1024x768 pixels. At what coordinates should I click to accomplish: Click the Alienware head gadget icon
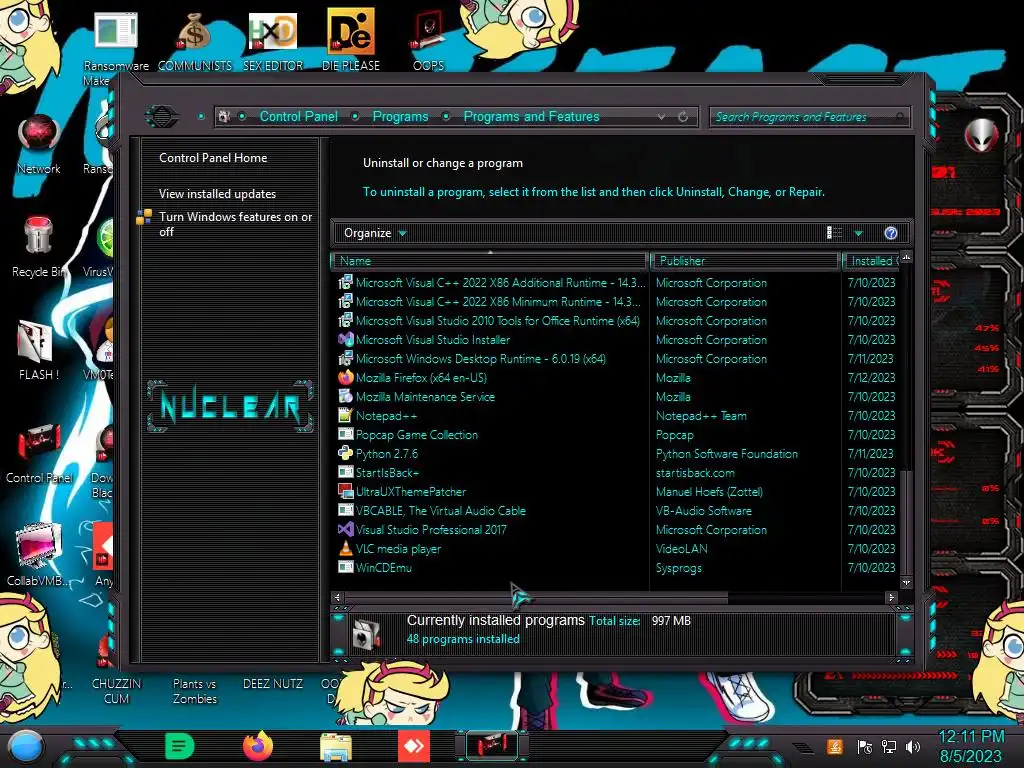point(981,136)
